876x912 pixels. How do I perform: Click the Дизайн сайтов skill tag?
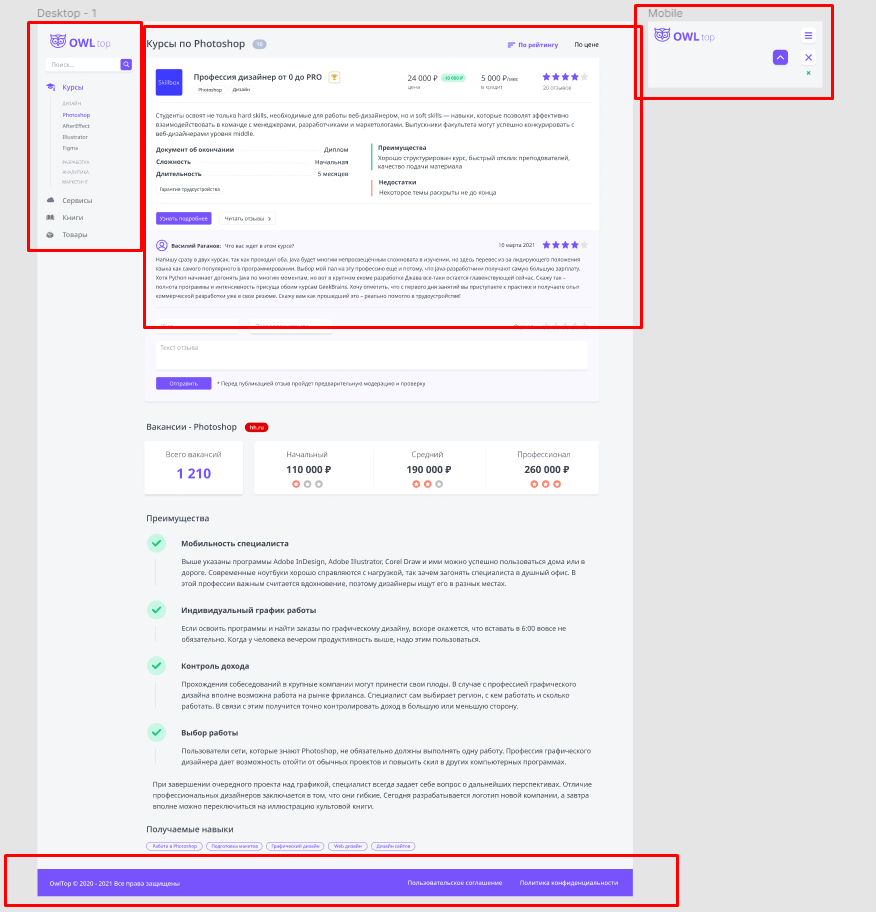pyautogui.click(x=393, y=846)
